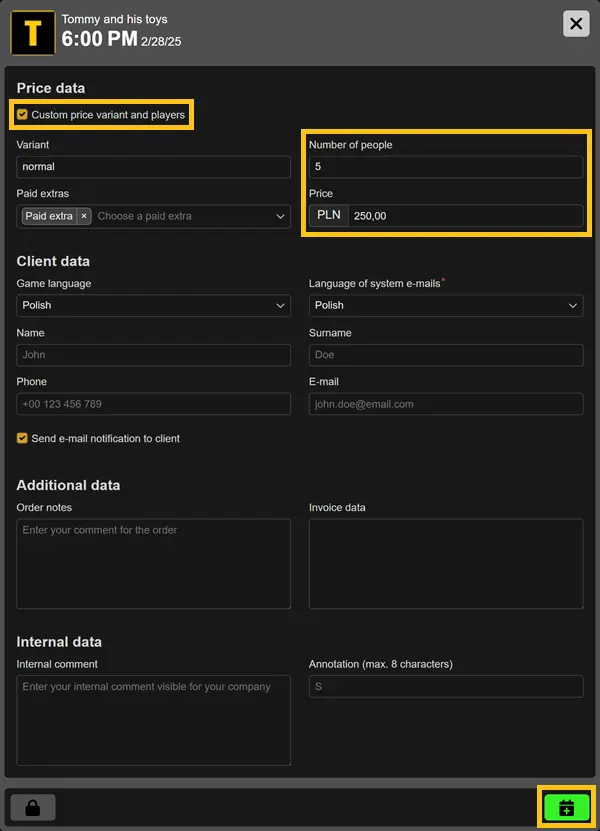Toggle Custom price variant and players checkbox

[23, 115]
